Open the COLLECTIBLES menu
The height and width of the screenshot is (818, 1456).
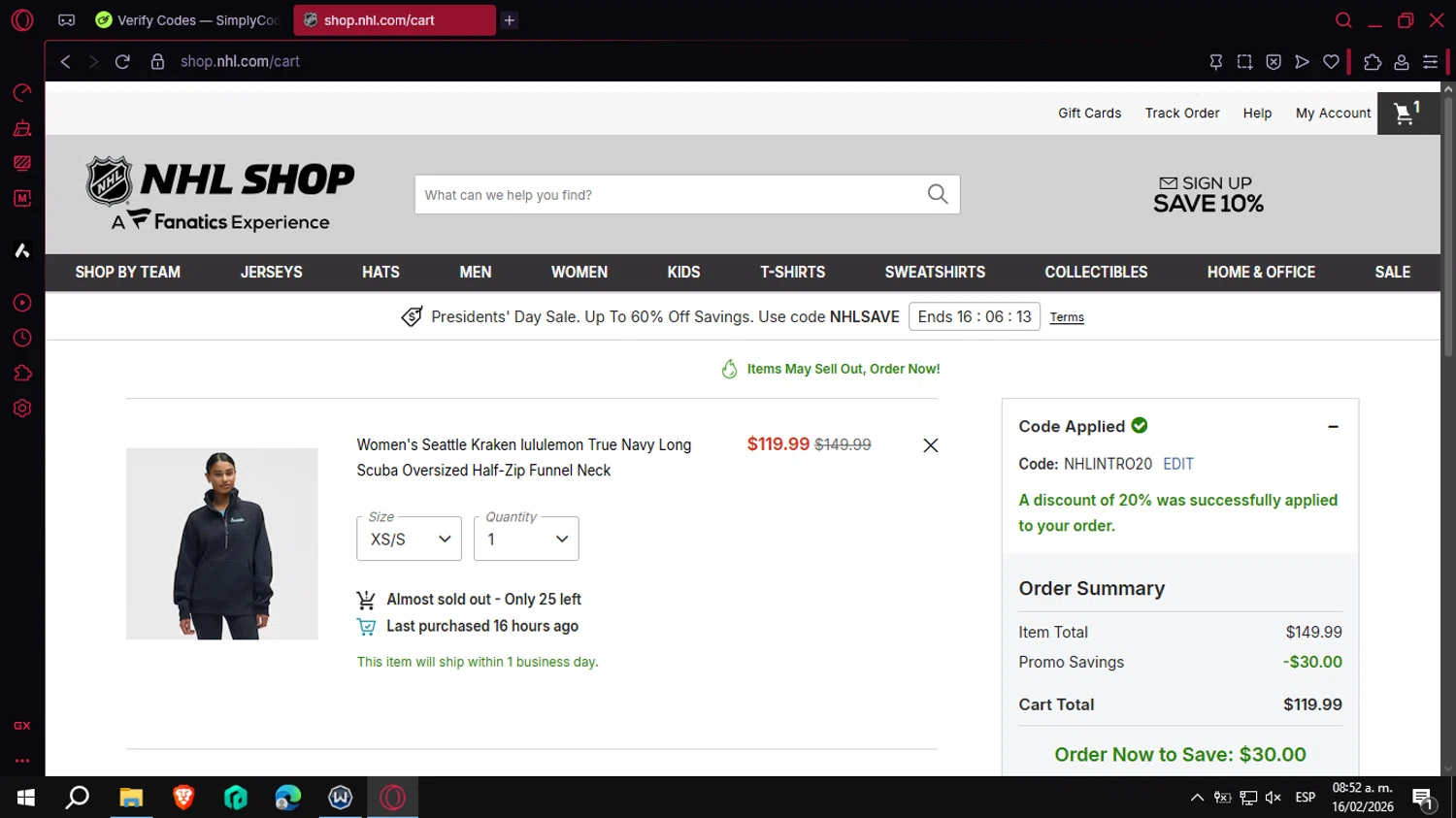click(x=1096, y=272)
